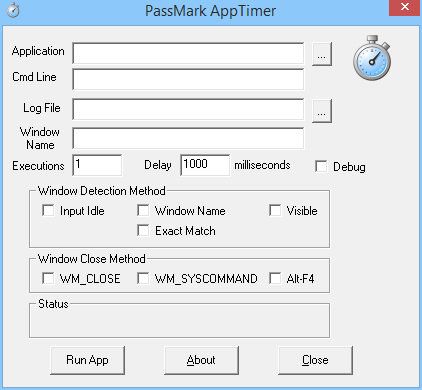Enable the Debug checkbox
This screenshot has height=390, width=422.
(x=321, y=166)
